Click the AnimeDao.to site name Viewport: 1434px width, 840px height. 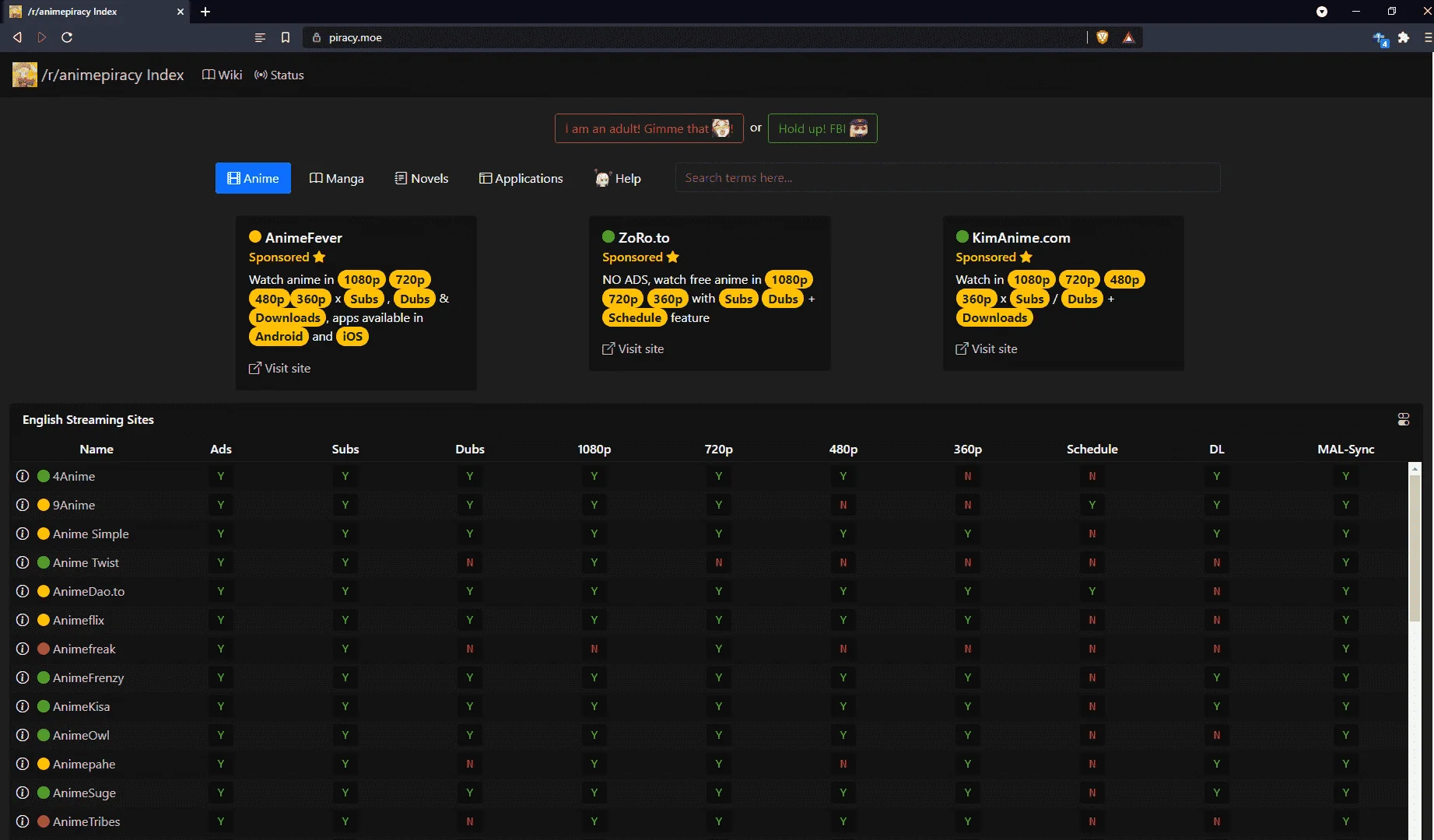pyautogui.click(x=89, y=591)
